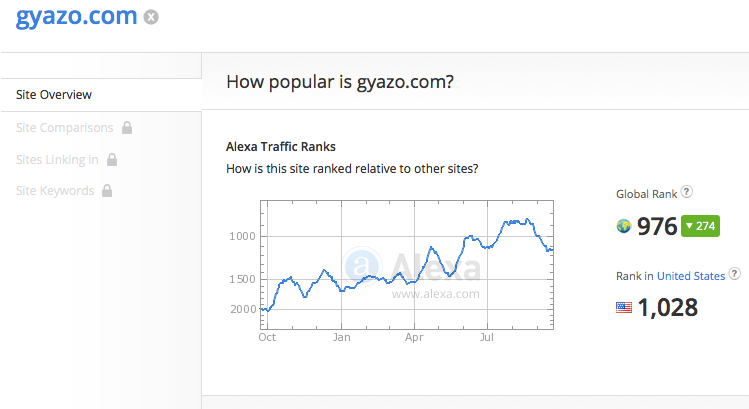Viewport: 749px width, 409px height.
Task: Click the Alexa traffic rank line chart
Action: point(407,265)
